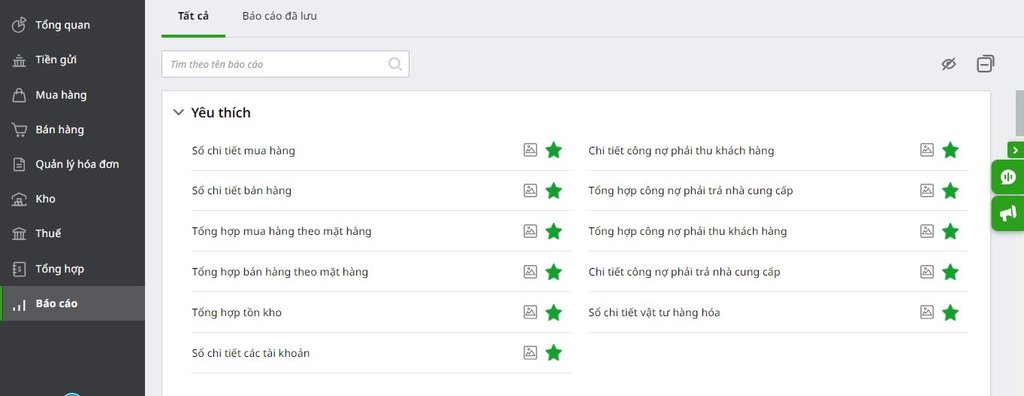1024x396 pixels.
Task: Open preview icon for Tổng hợp tồn kho
Action: (x=530, y=312)
